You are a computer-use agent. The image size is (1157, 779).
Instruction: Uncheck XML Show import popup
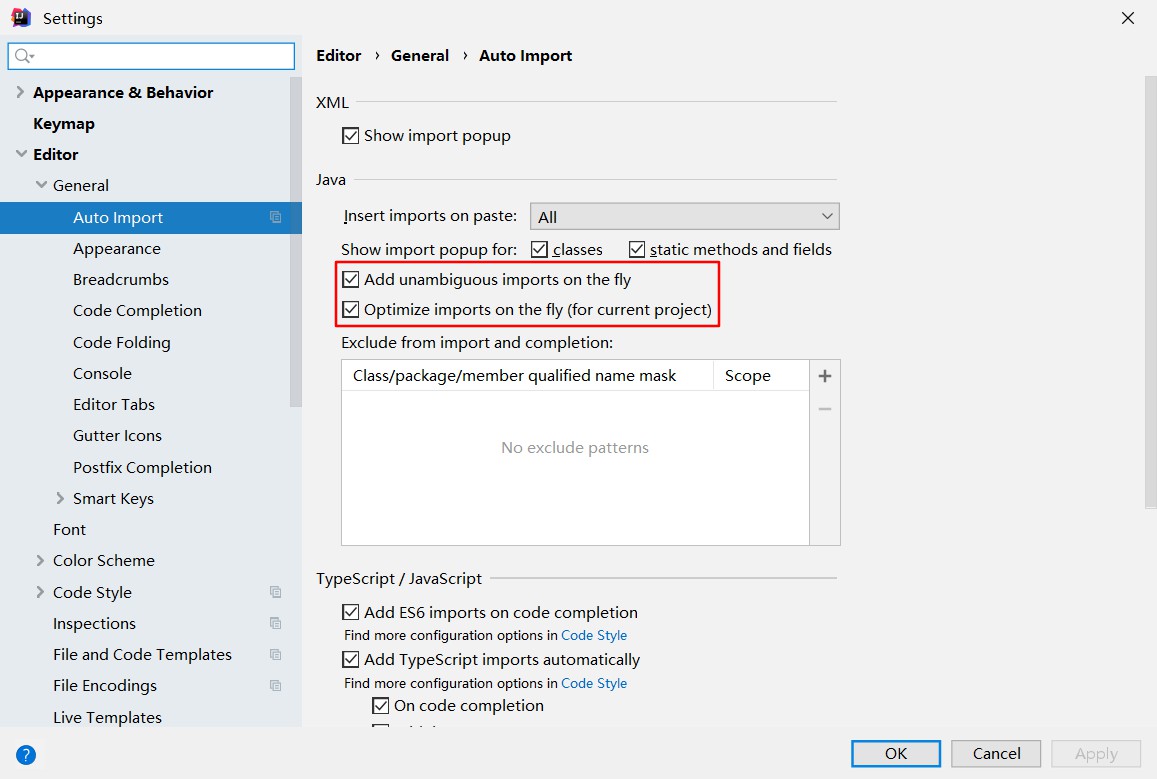(x=351, y=136)
